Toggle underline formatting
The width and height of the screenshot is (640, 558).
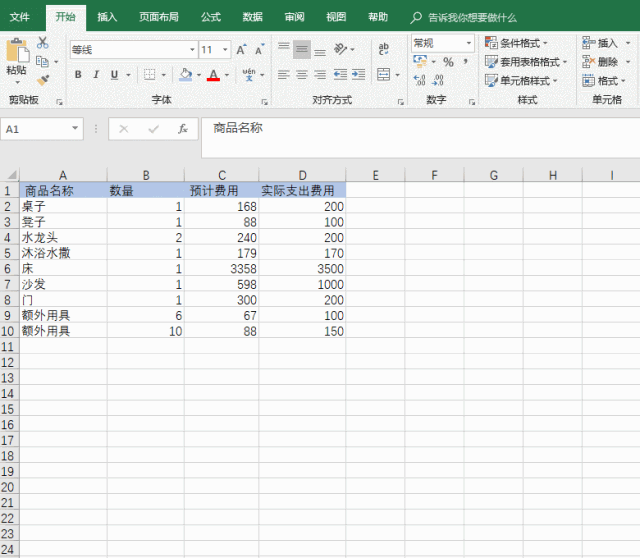pos(114,75)
